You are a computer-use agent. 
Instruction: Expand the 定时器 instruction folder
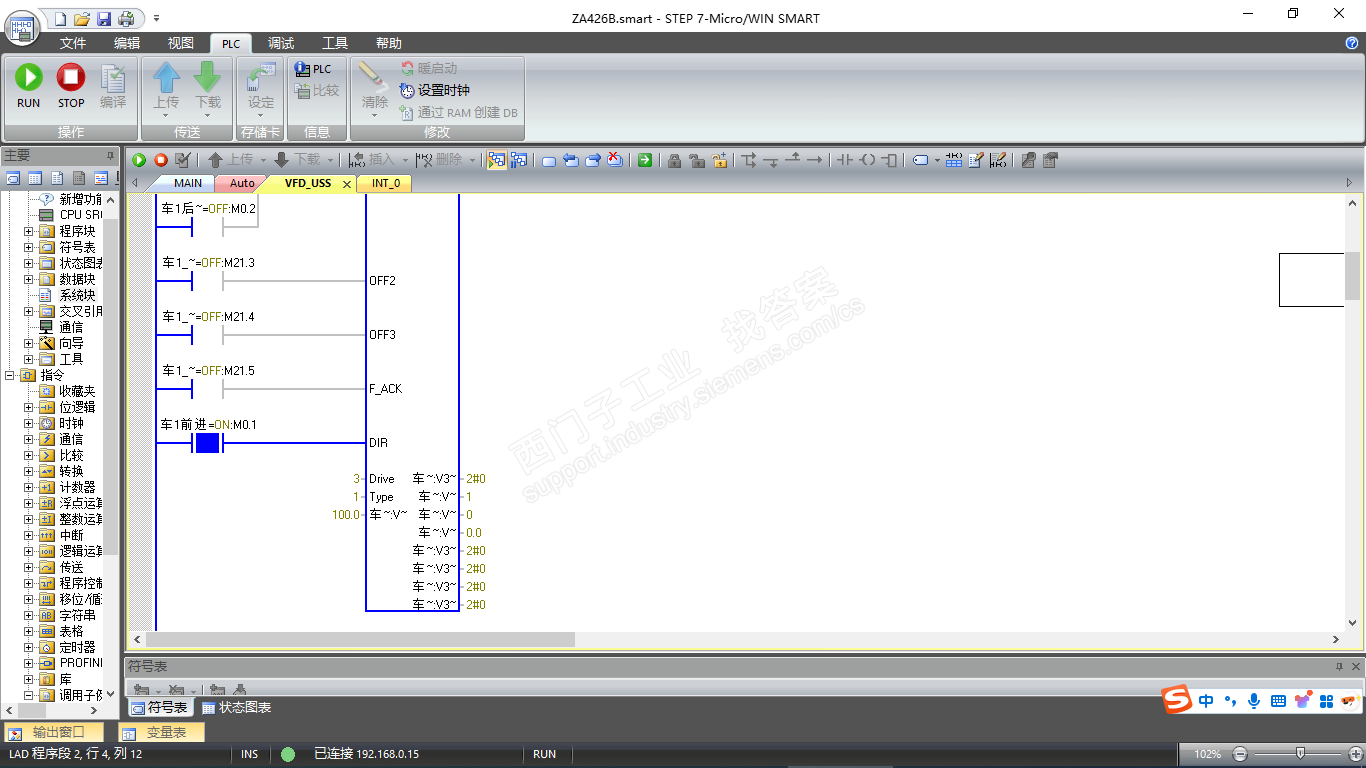(28, 647)
